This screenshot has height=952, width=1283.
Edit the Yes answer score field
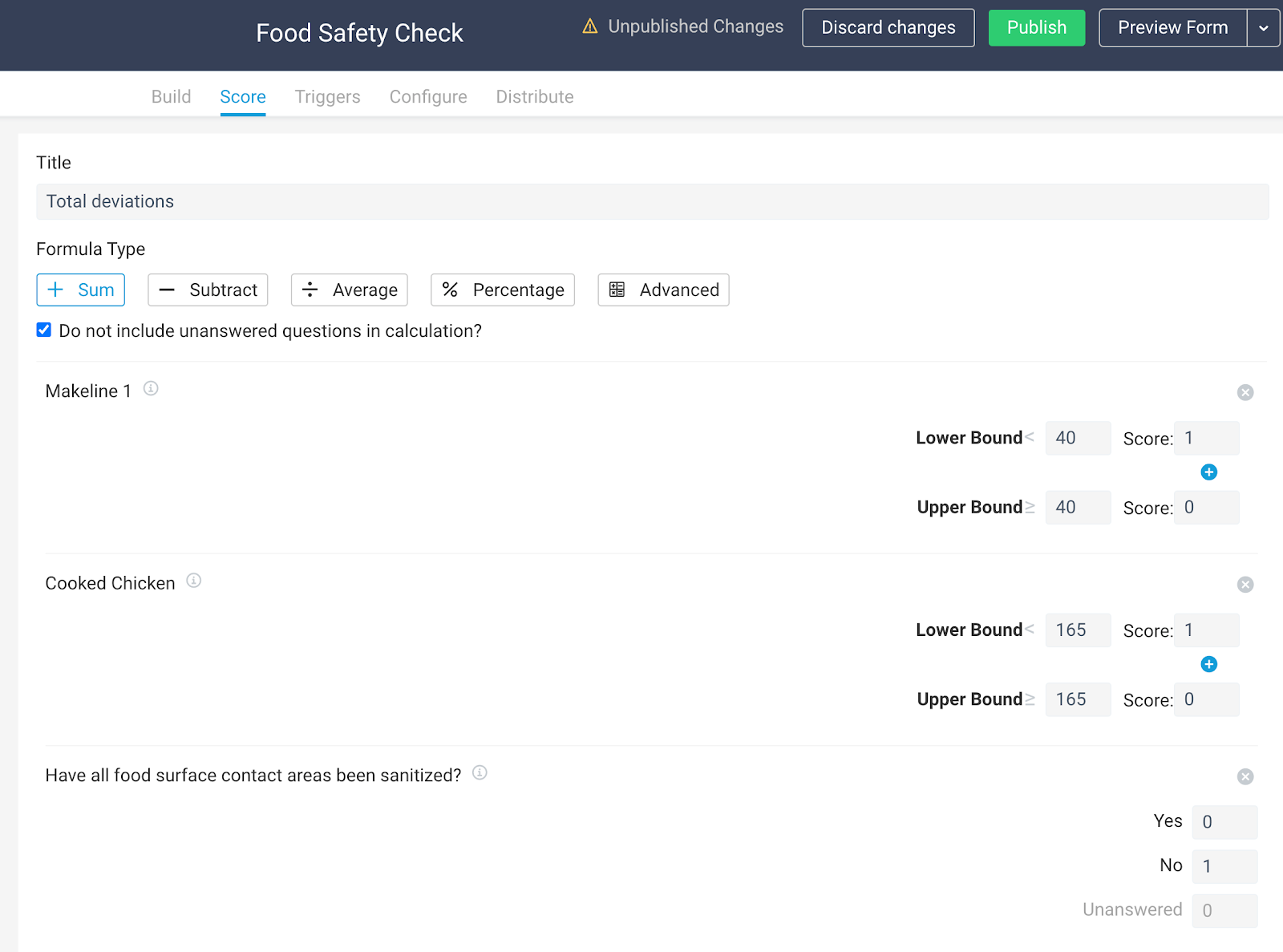tap(1225, 822)
